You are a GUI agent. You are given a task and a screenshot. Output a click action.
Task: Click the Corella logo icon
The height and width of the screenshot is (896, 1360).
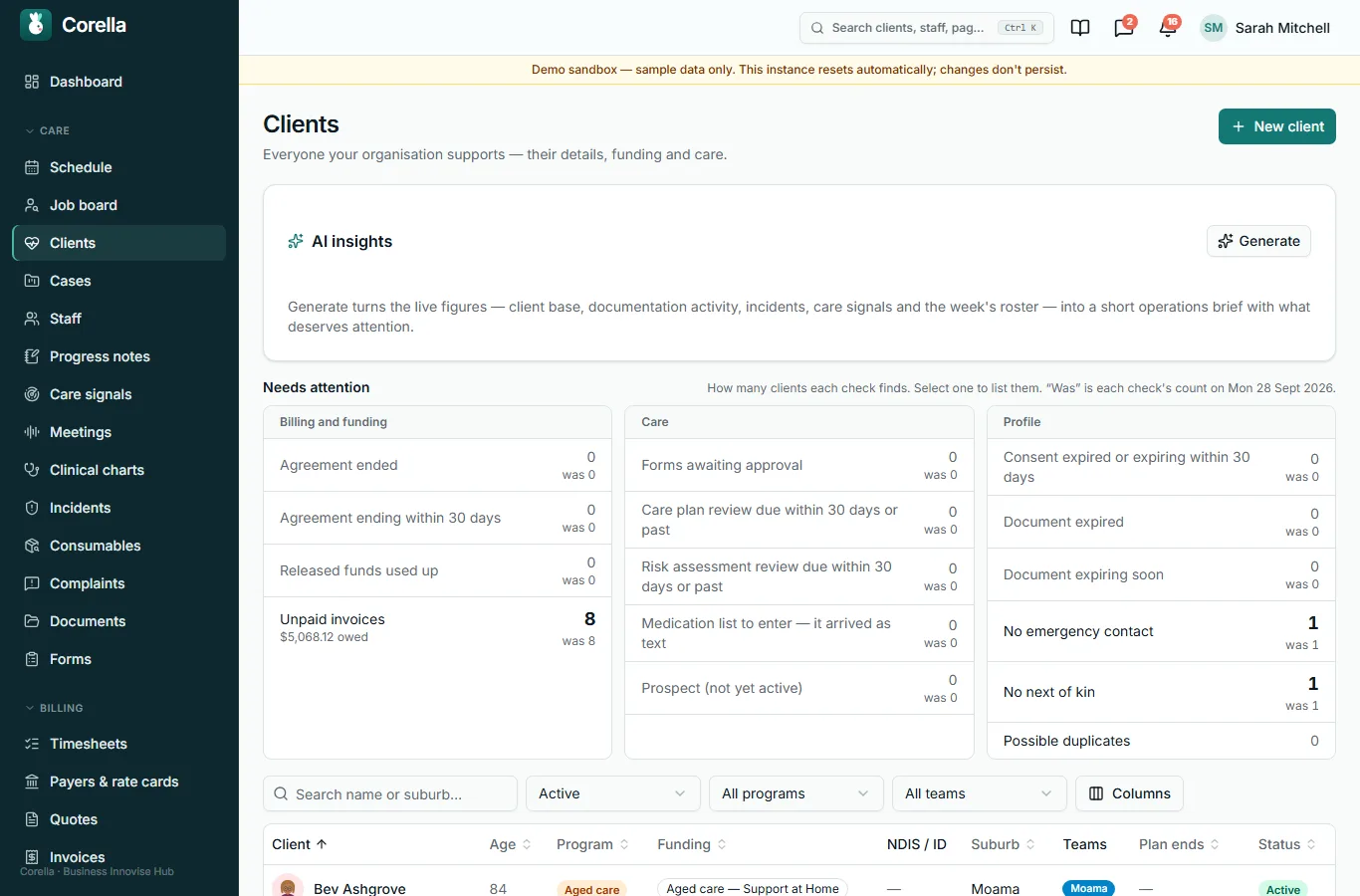(36, 25)
